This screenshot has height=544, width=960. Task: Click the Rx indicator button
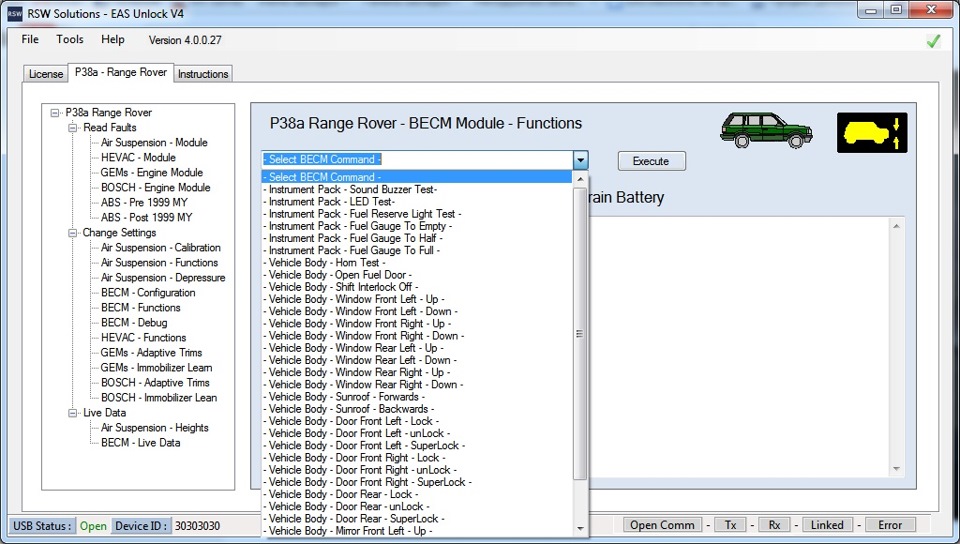point(774,525)
